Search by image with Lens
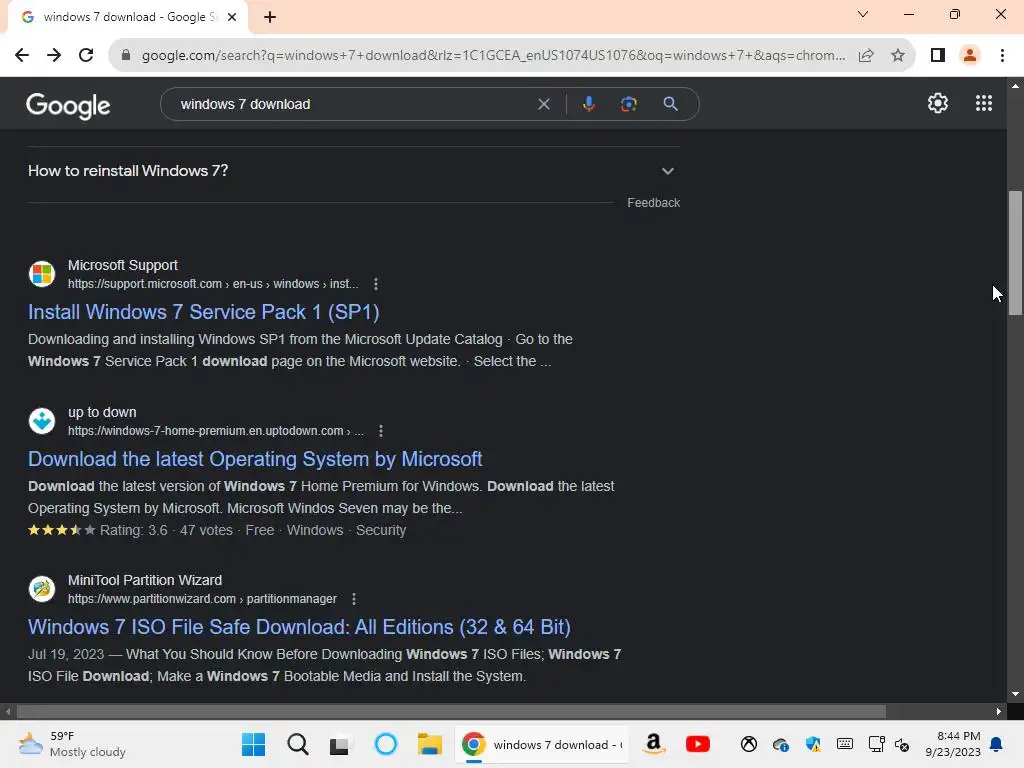The image size is (1024, 768). pyautogui.click(x=628, y=104)
